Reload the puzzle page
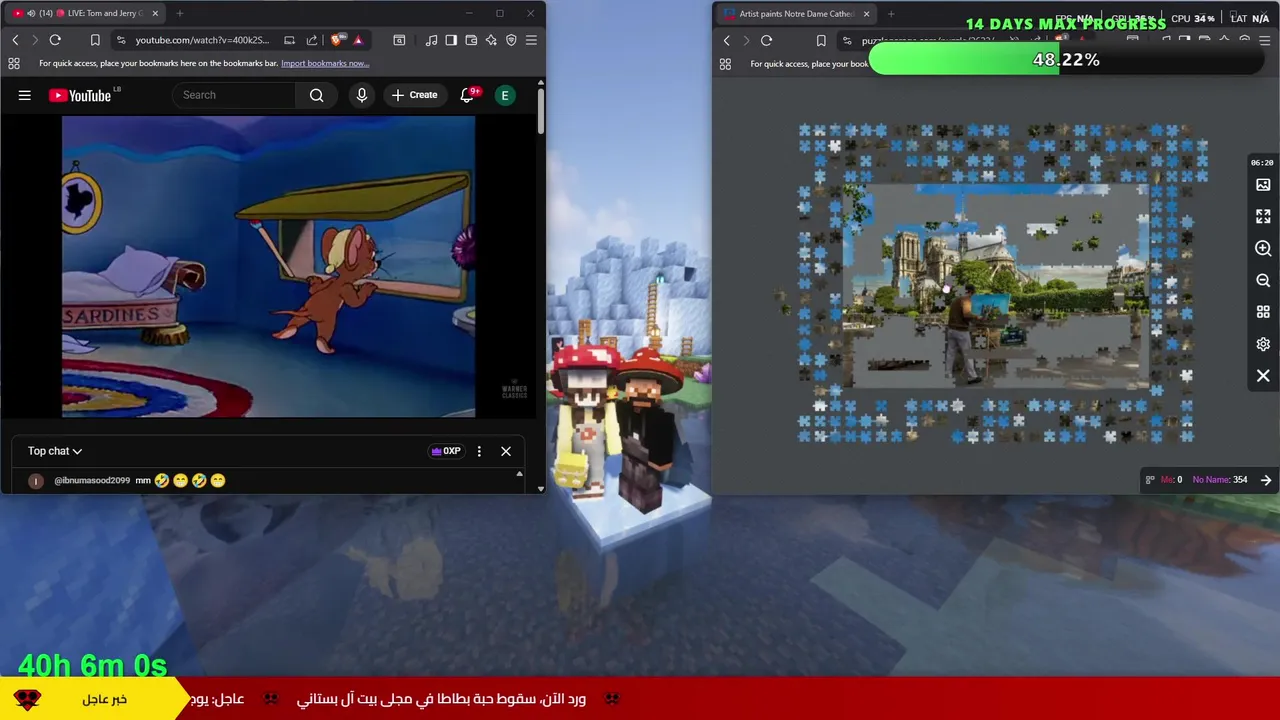Image resolution: width=1280 pixels, height=720 pixels. [766, 41]
